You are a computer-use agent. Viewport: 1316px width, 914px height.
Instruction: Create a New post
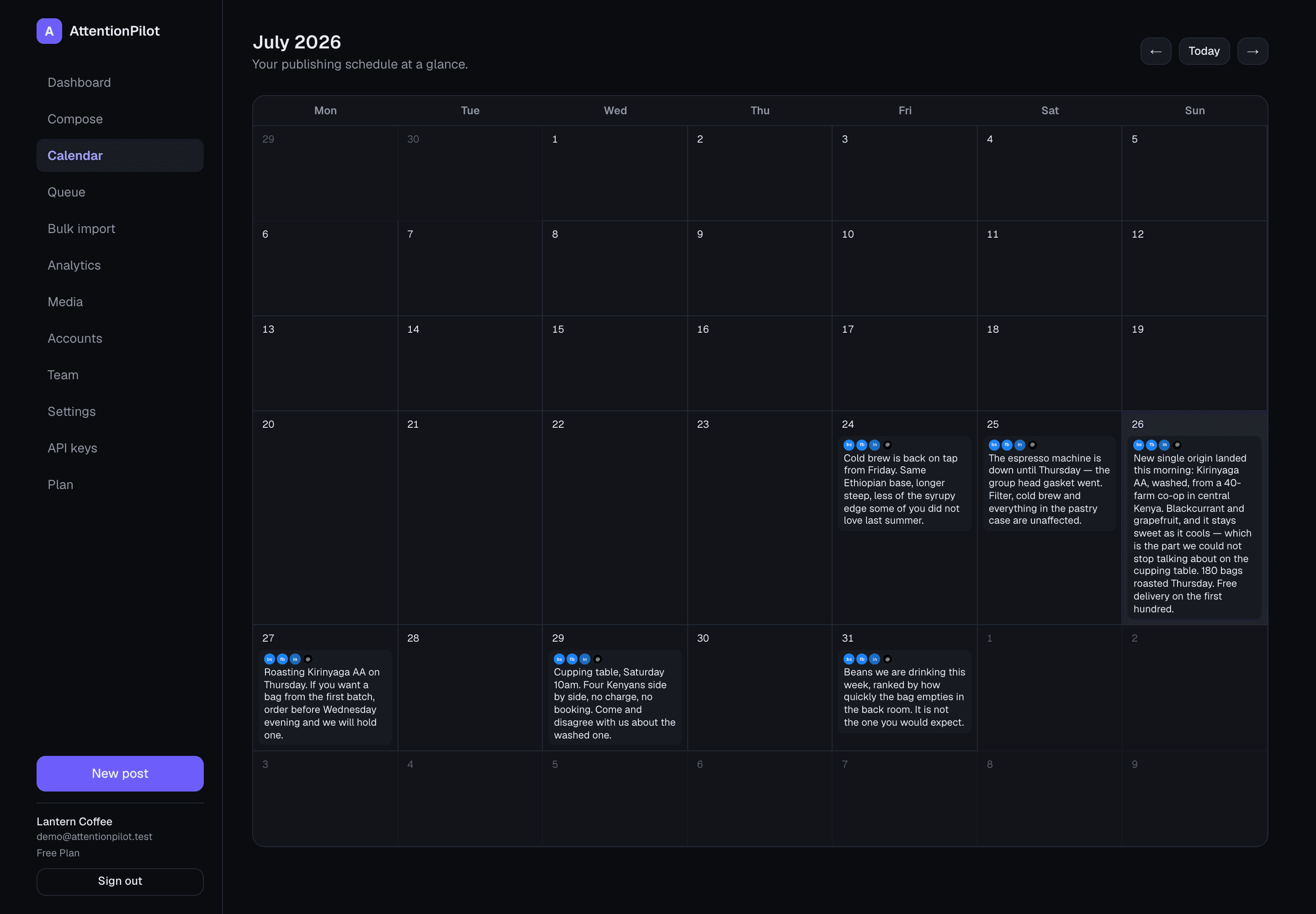(x=120, y=774)
